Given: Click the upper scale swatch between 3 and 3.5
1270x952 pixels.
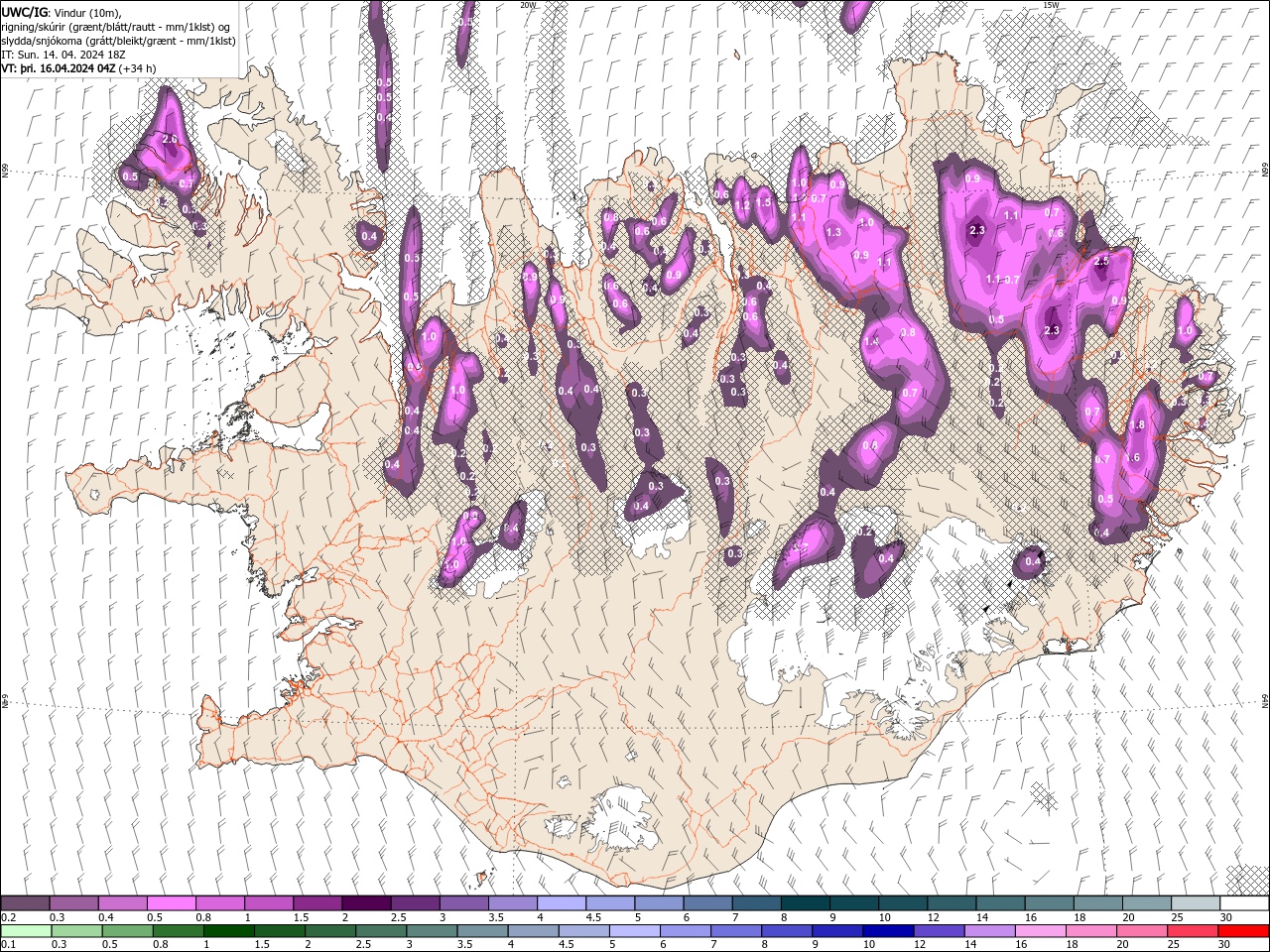Looking at the screenshot, I should [x=463, y=903].
